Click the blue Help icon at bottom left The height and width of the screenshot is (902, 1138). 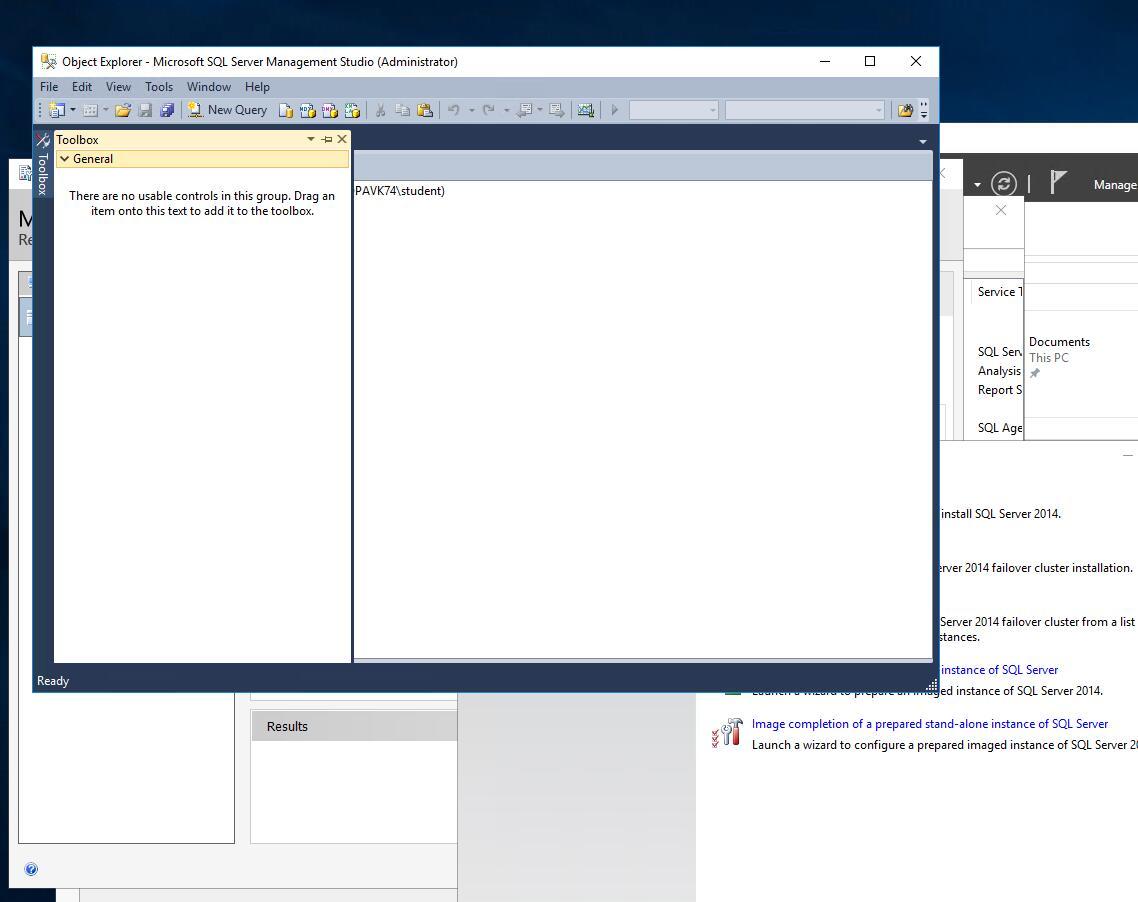pyautogui.click(x=31, y=869)
